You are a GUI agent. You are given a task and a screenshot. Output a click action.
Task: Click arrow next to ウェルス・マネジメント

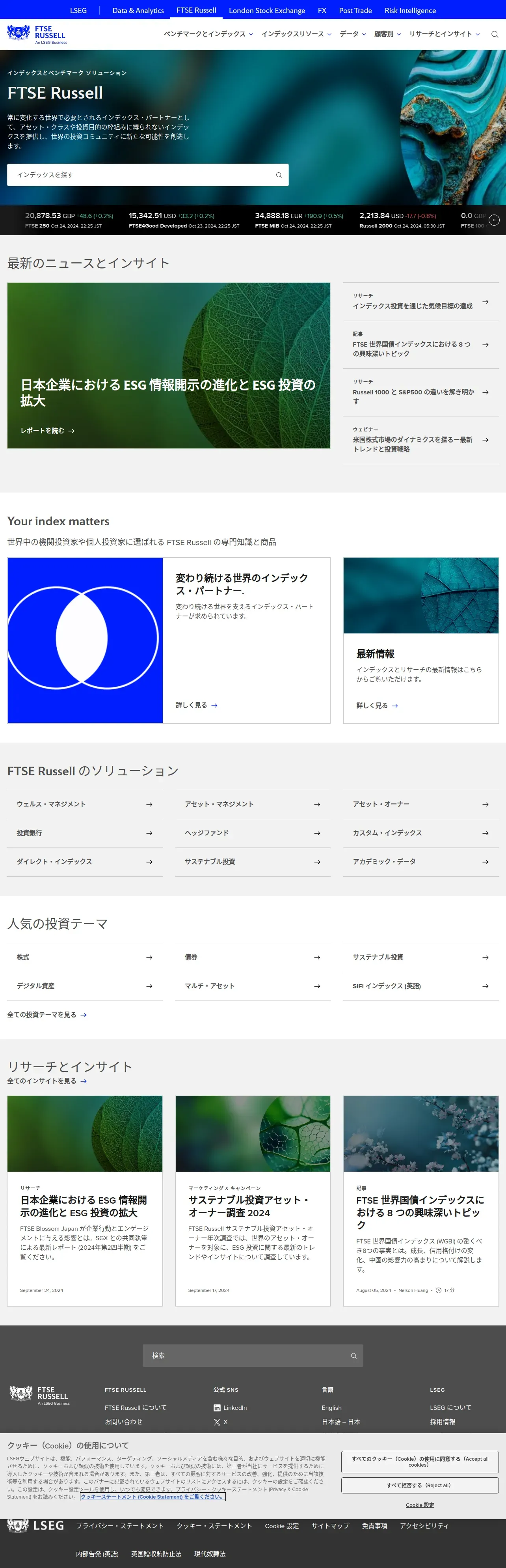149,804
